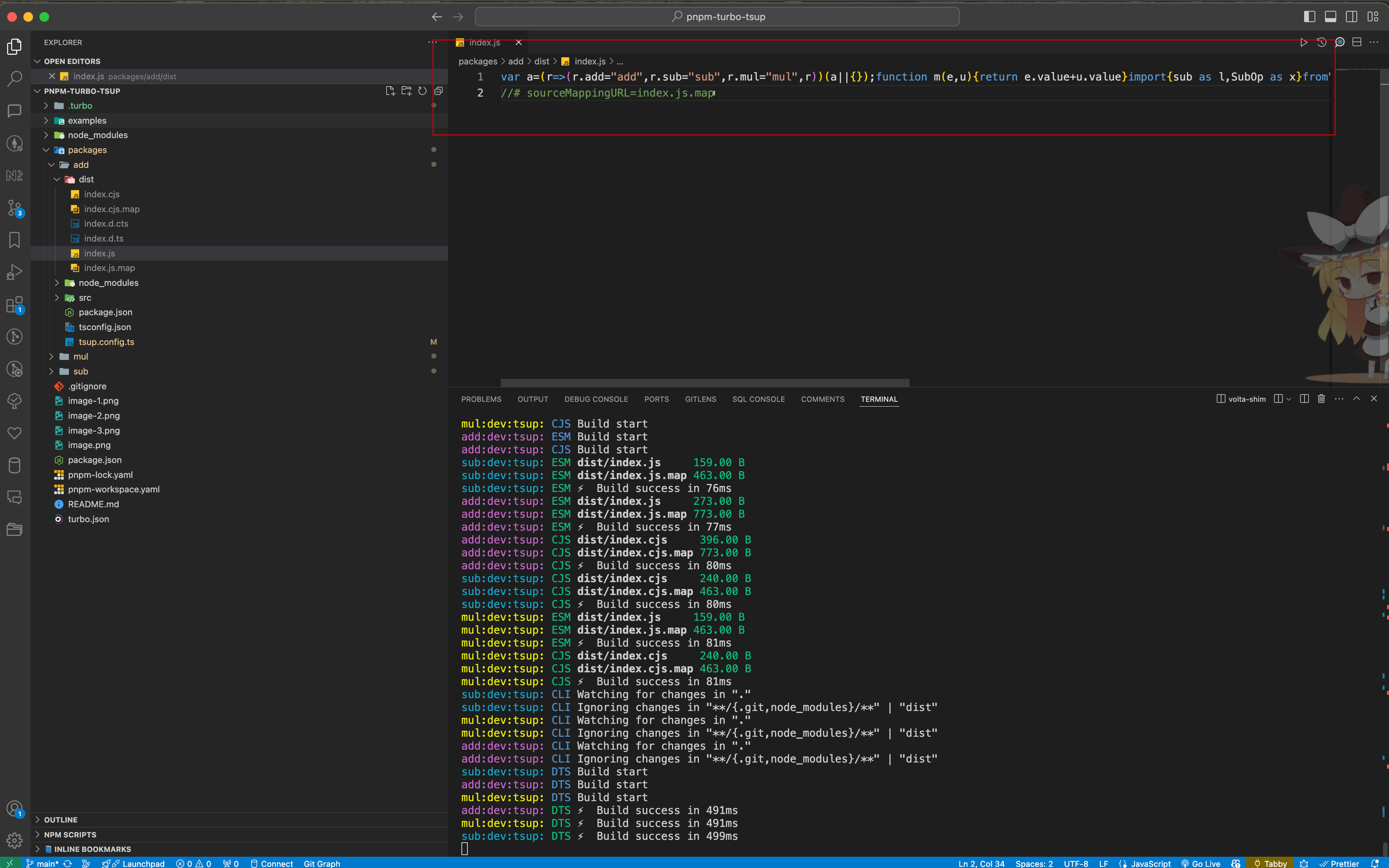1389x868 pixels.
Task: Refresh the explorer file tree
Action: [422, 91]
